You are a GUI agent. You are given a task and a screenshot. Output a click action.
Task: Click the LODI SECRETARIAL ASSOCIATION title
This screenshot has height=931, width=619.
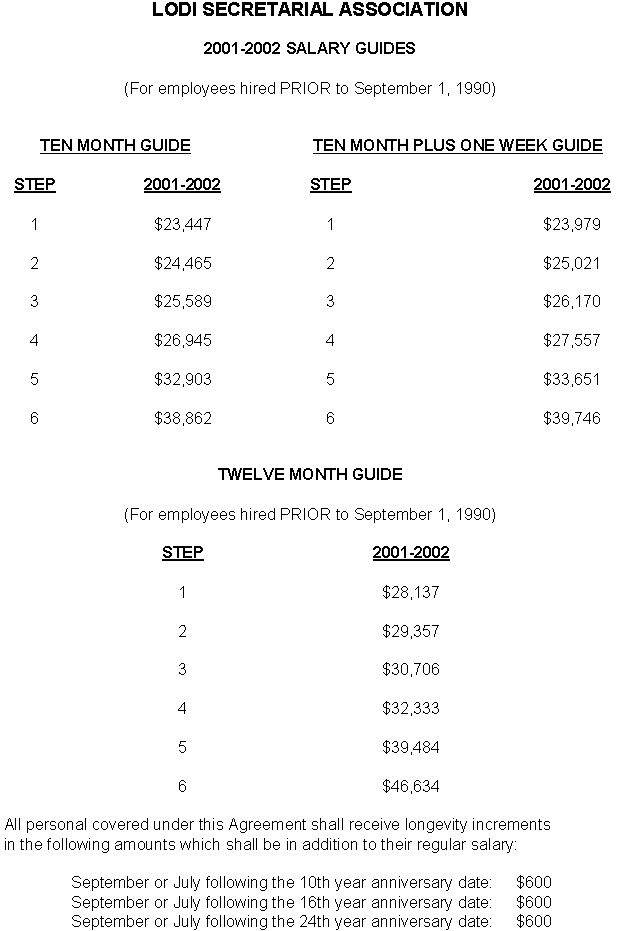(310, 10)
